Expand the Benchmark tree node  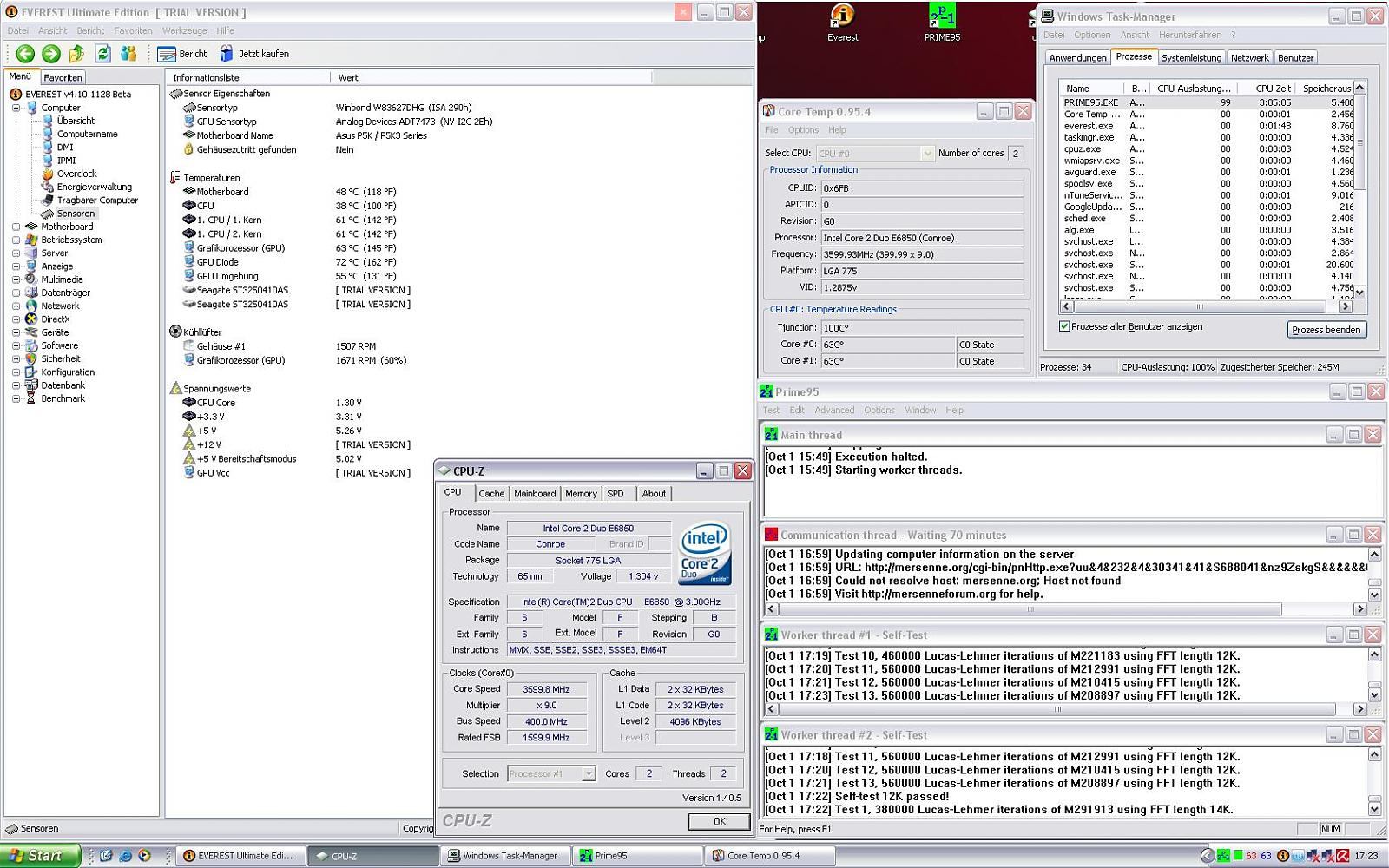click(16, 398)
